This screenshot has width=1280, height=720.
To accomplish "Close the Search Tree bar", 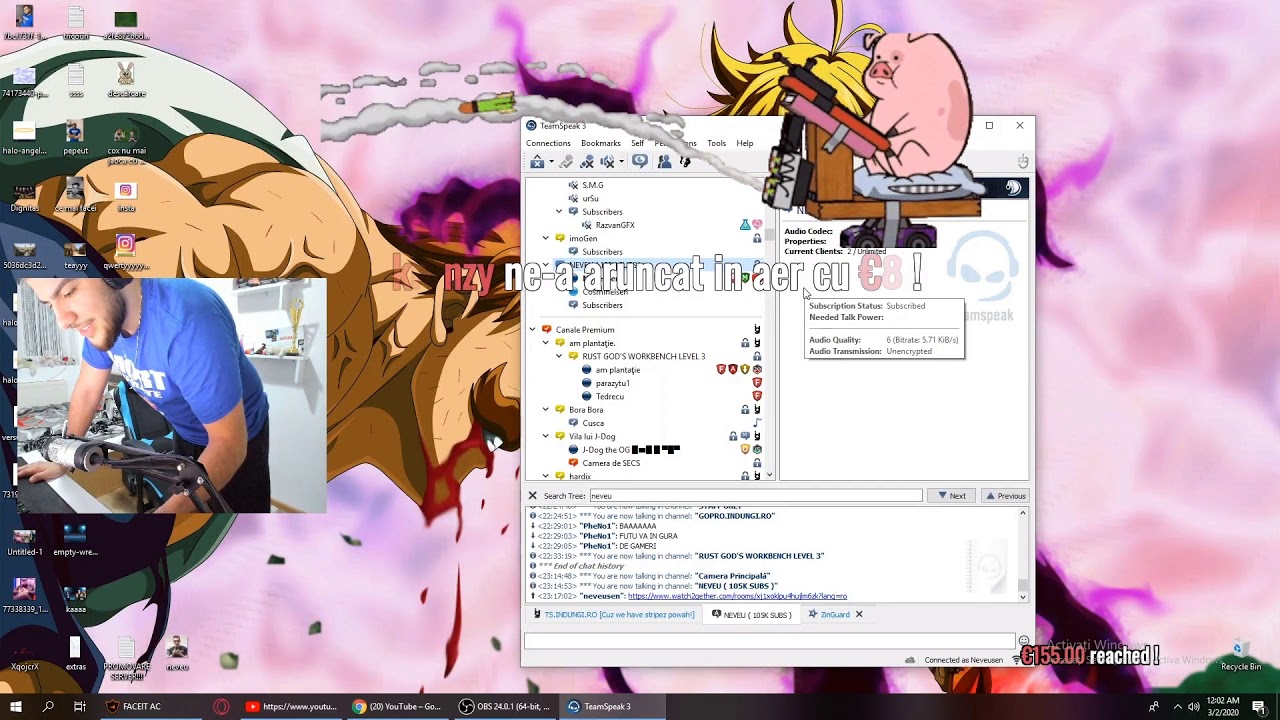I will pyautogui.click(x=532, y=495).
